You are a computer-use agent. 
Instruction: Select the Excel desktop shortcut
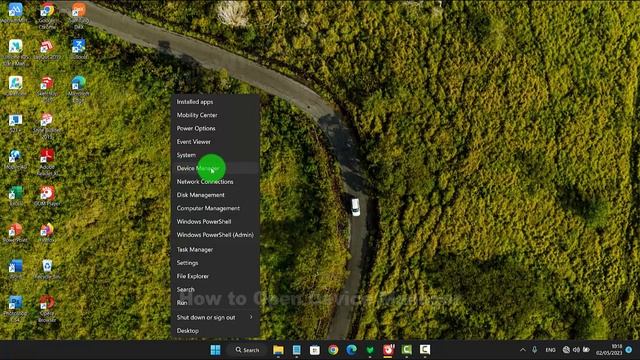16,196
